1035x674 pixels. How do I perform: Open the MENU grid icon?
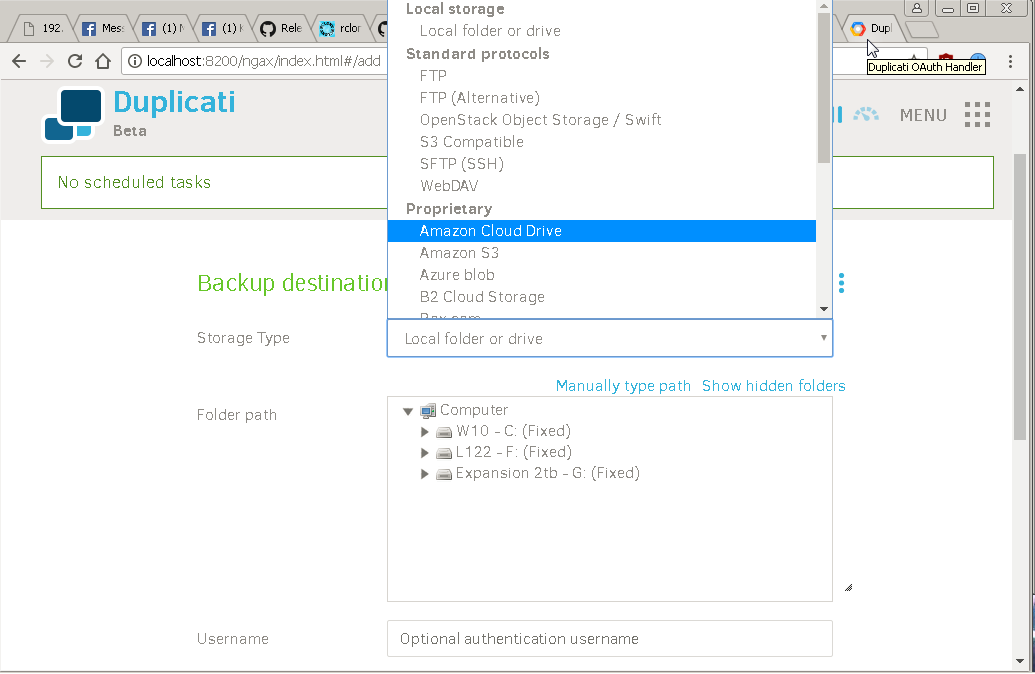978,115
